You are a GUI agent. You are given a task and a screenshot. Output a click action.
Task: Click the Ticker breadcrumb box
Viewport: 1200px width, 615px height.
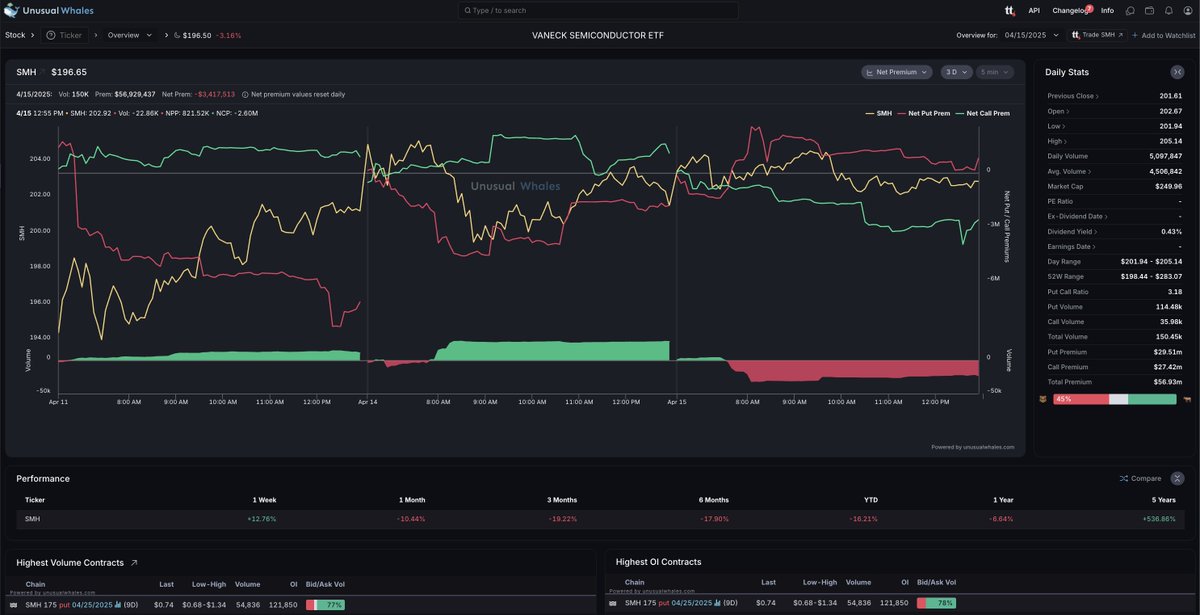point(65,35)
